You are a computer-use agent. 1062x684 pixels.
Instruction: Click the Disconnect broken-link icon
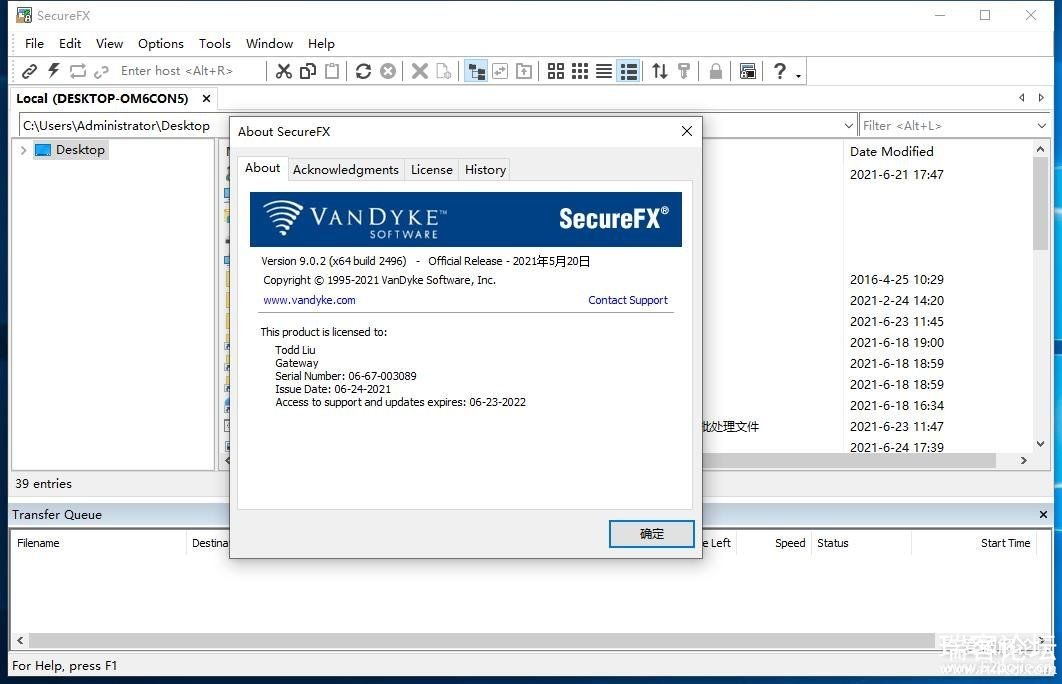(102, 71)
